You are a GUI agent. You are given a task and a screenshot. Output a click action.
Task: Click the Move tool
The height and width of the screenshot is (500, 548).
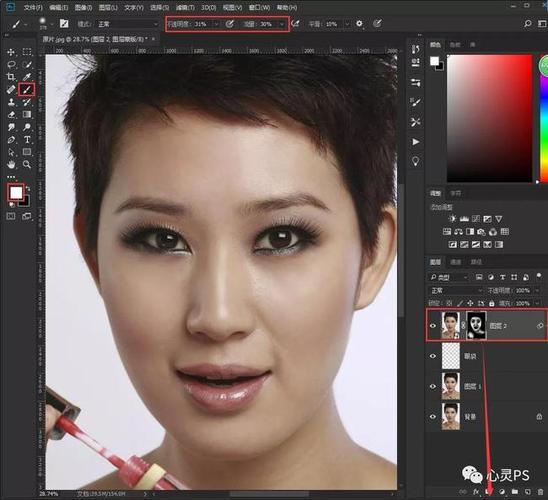(11, 52)
